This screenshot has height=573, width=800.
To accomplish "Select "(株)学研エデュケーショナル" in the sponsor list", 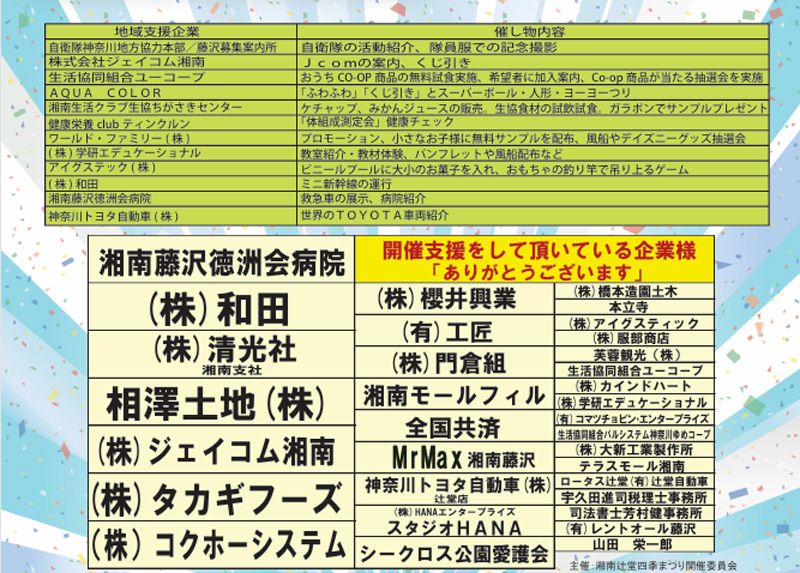I will point(634,402).
